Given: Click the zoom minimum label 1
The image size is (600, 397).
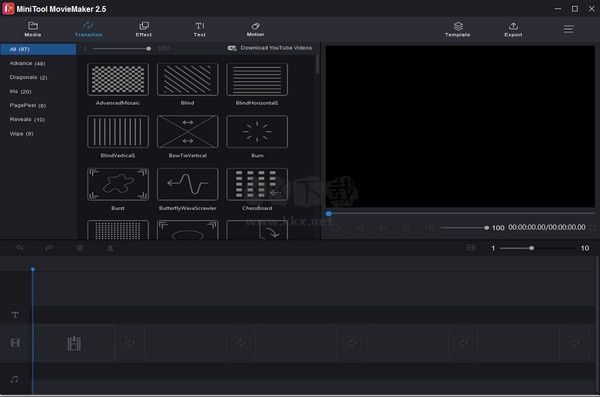Looking at the screenshot, I should tap(493, 248).
